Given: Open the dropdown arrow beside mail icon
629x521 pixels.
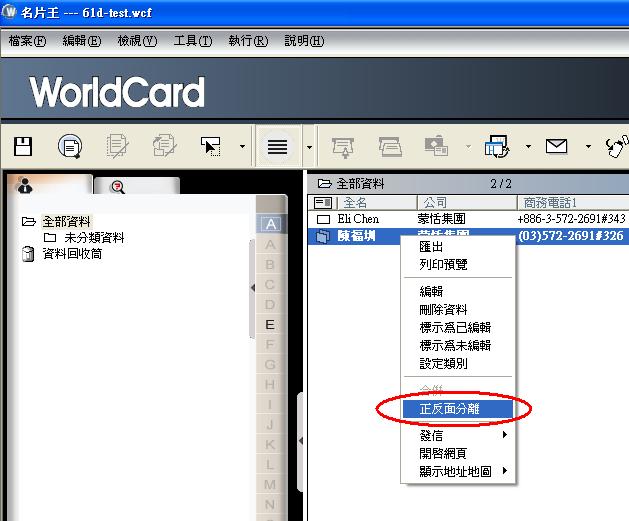Looking at the screenshot, I should tap(588, 146).
